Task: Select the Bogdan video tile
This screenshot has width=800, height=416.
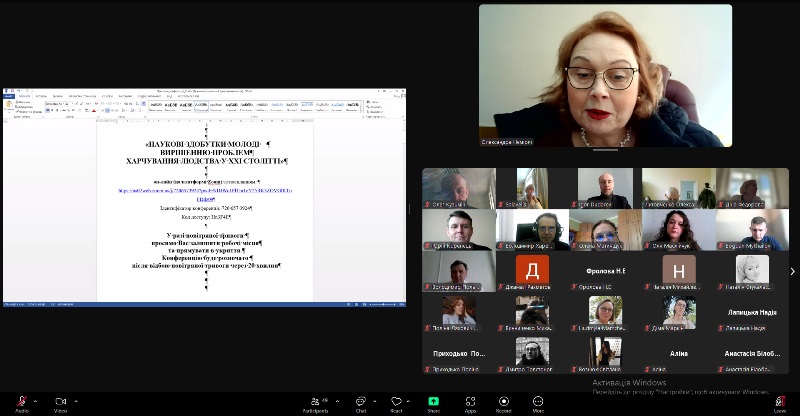Action: coord(752,230)
